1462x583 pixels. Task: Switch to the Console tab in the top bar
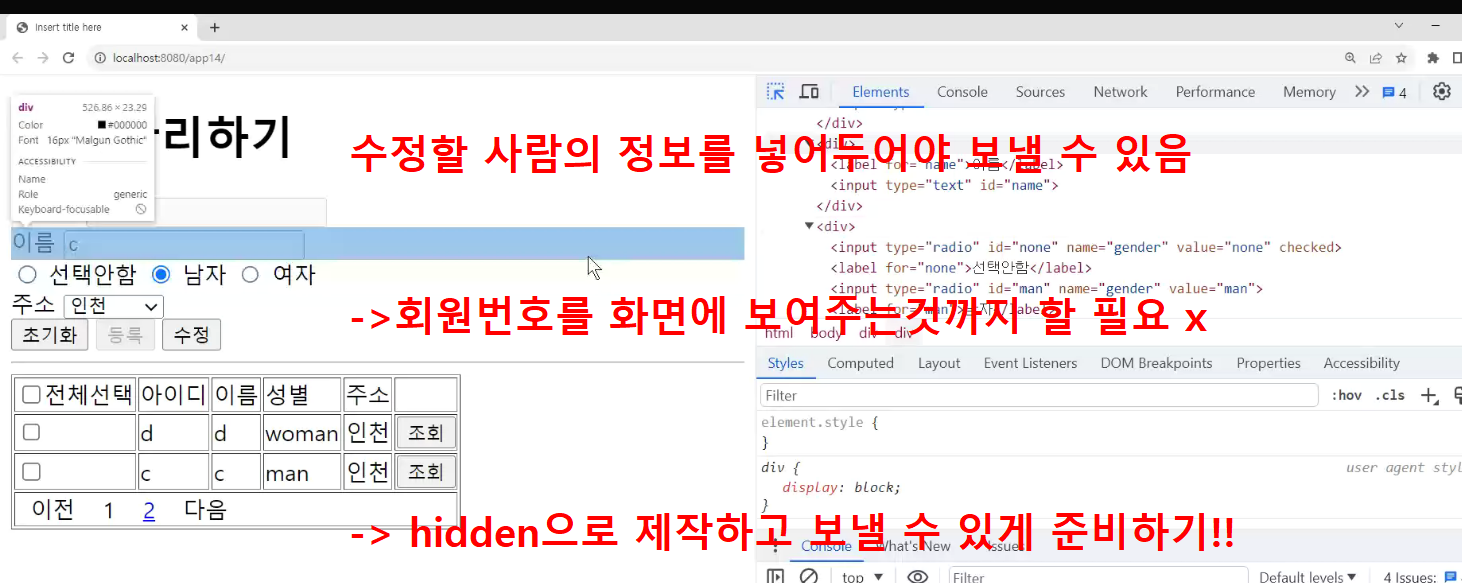(x=962, y=92)
